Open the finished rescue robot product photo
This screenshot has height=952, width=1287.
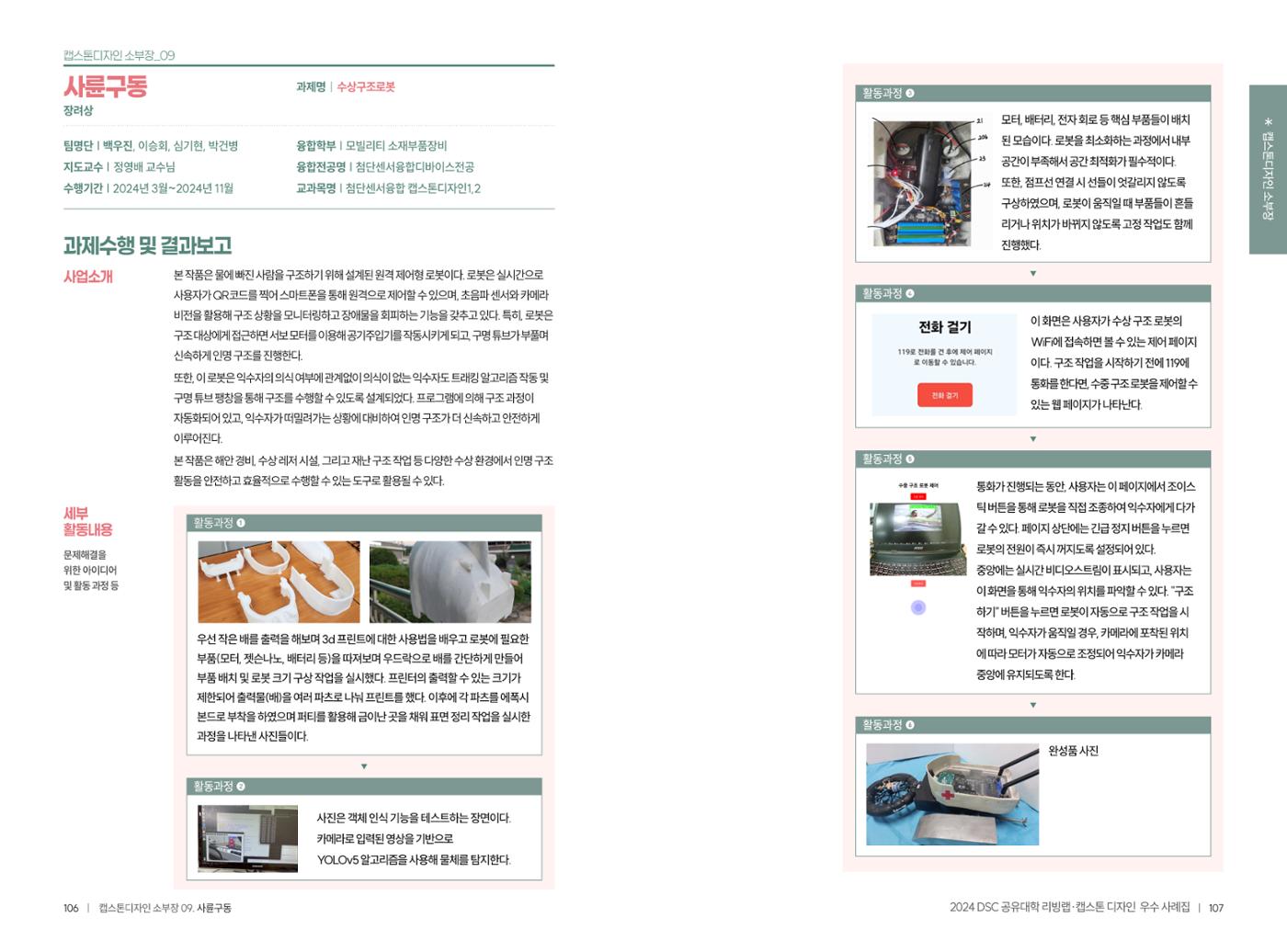[x=952, y=794]
